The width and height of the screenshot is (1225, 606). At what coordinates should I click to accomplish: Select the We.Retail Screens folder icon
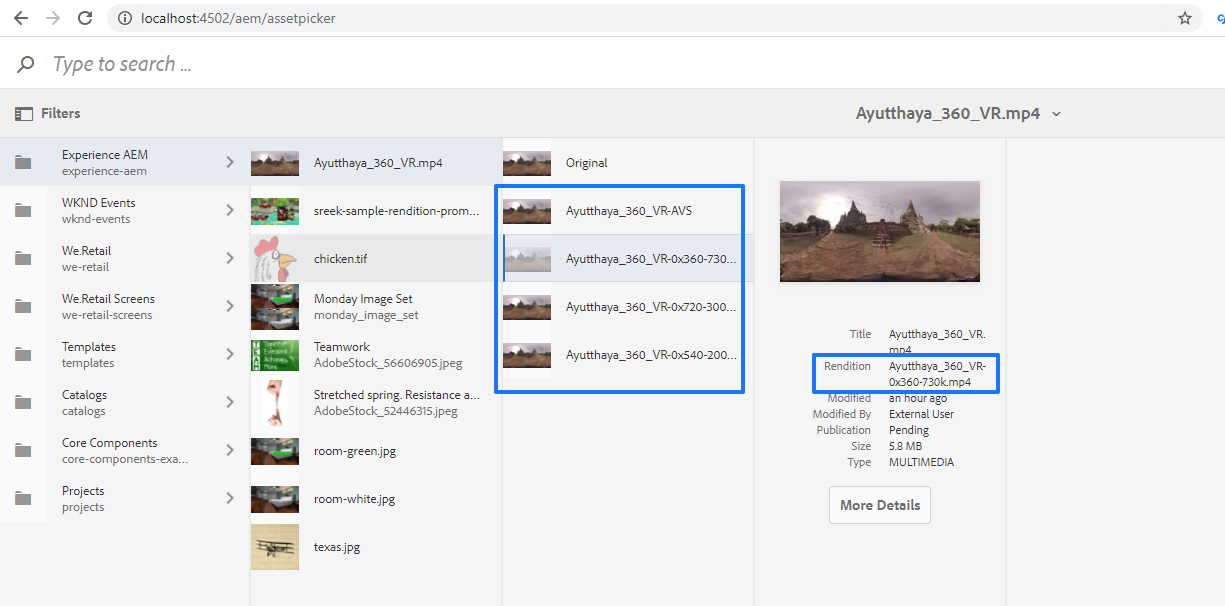[23, 307]
